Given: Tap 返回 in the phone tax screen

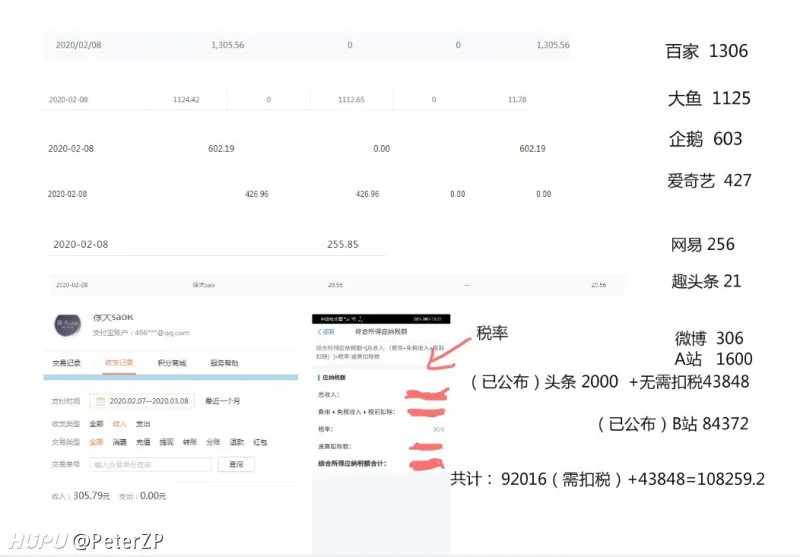Looking at the screenshot, I should [326, 332].
